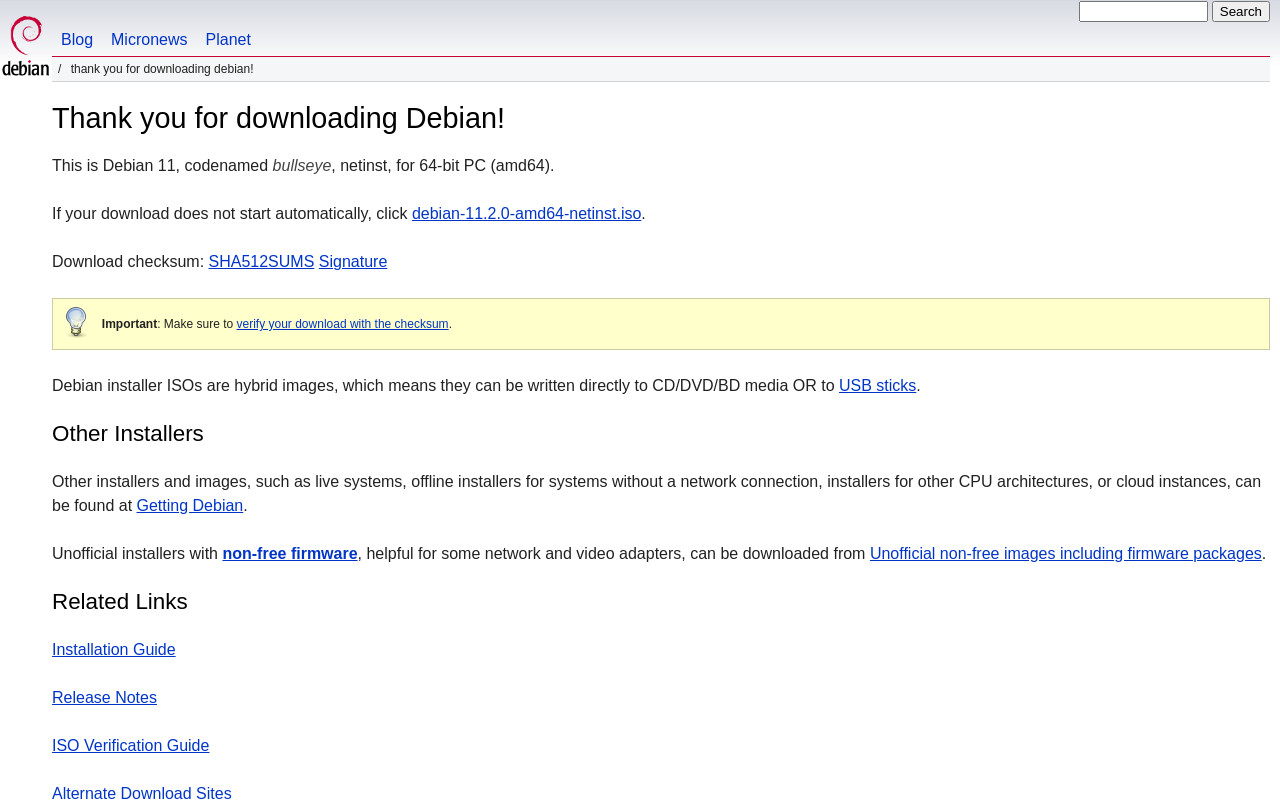The height and width of the screenshot is (800, 1280).
Task: Open the Blog menu link
Action: (x=77, y=40)
